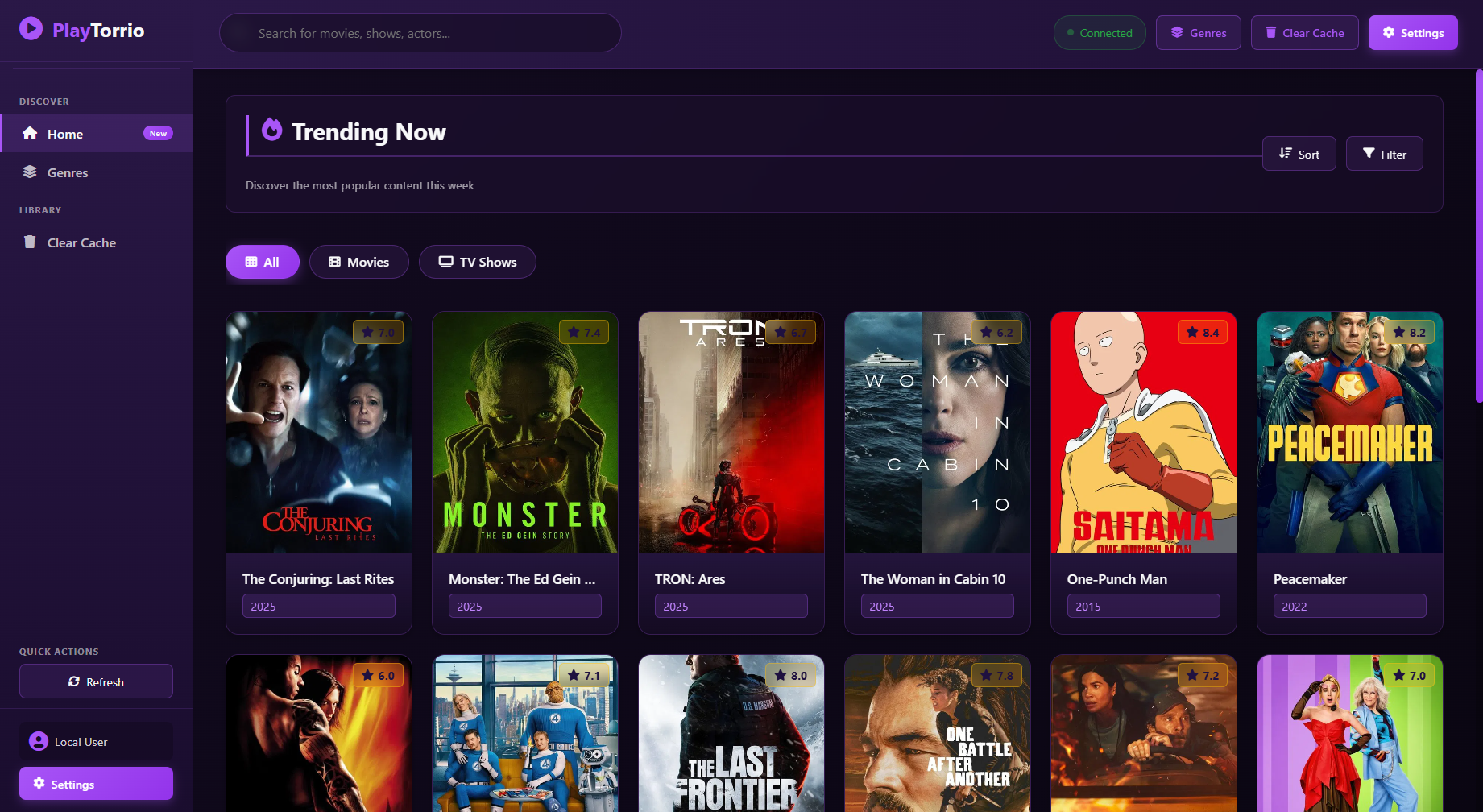Click the star rating badge on Peacemaker
Image resolution: width=1483 pixels, height=812 pixels.
point(1408,332)
